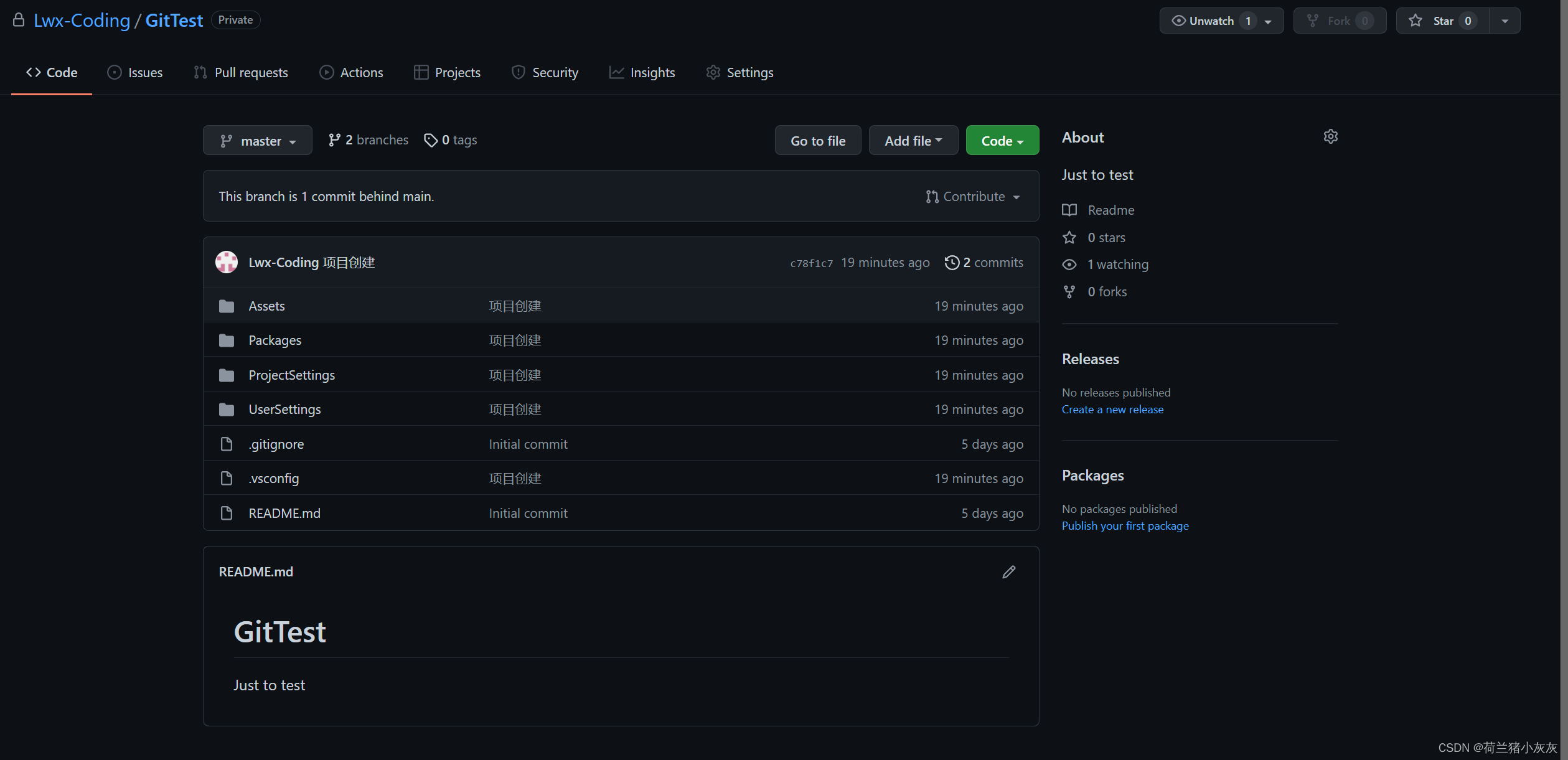Viewport: 1568px width, 760px height.
Task: Click the Releases heading
Action: coord(1090,359)
